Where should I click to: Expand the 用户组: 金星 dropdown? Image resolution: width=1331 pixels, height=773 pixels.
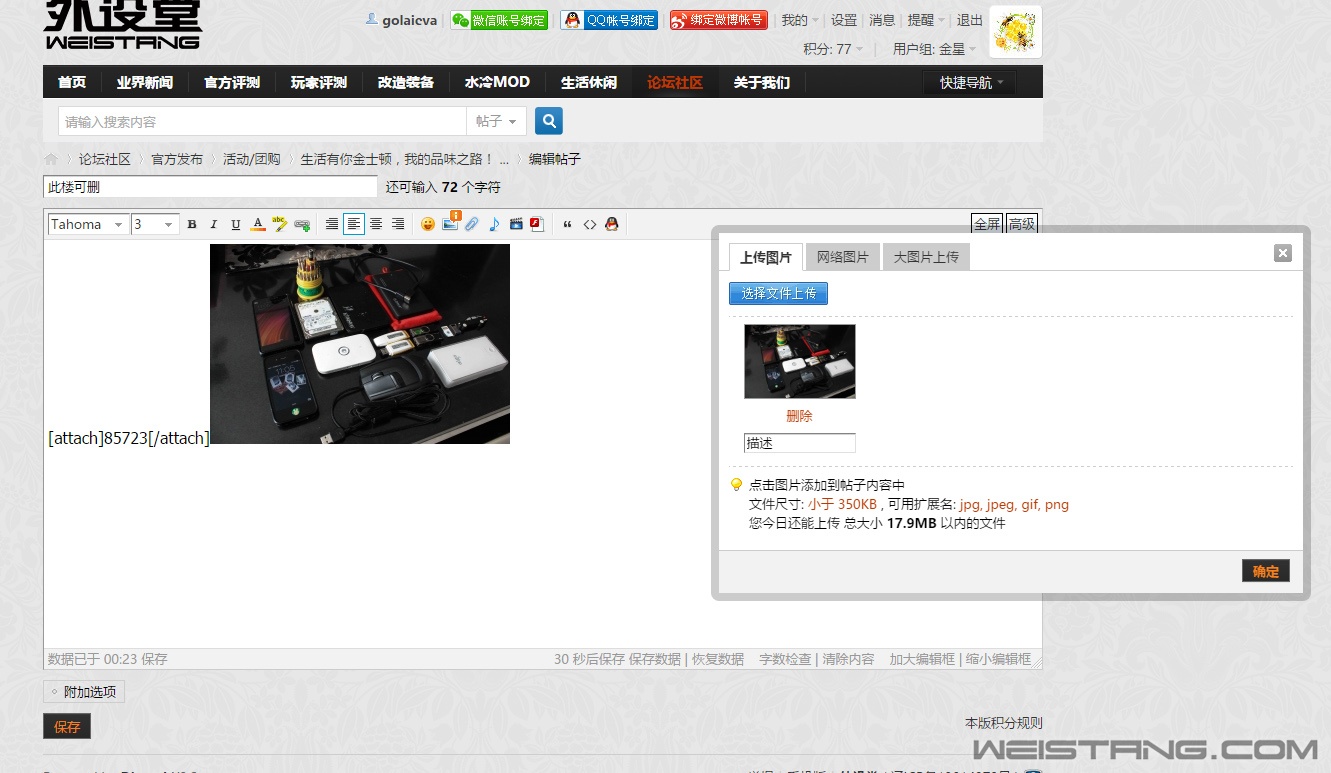pos(934,49)
